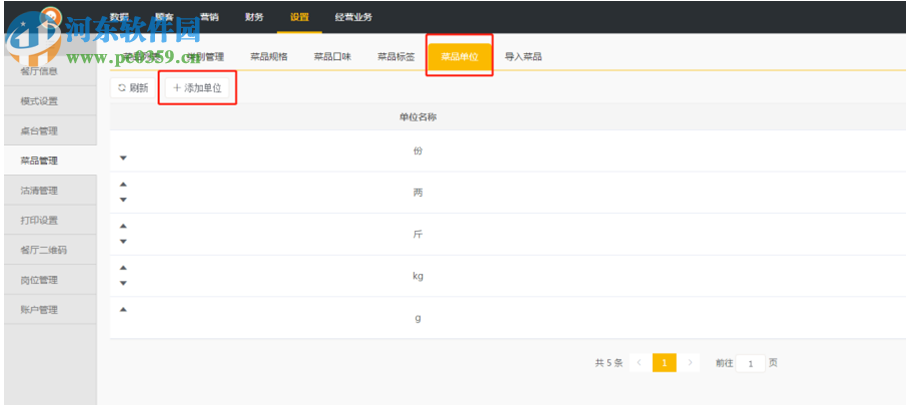Open the 经营业务 top menu
The height and width of the screenshot is (405, 906).
354,17
